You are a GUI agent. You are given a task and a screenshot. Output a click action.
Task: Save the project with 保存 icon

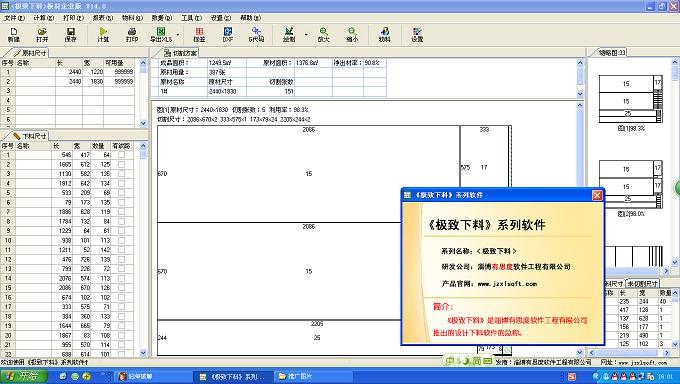tap(70, 35)
